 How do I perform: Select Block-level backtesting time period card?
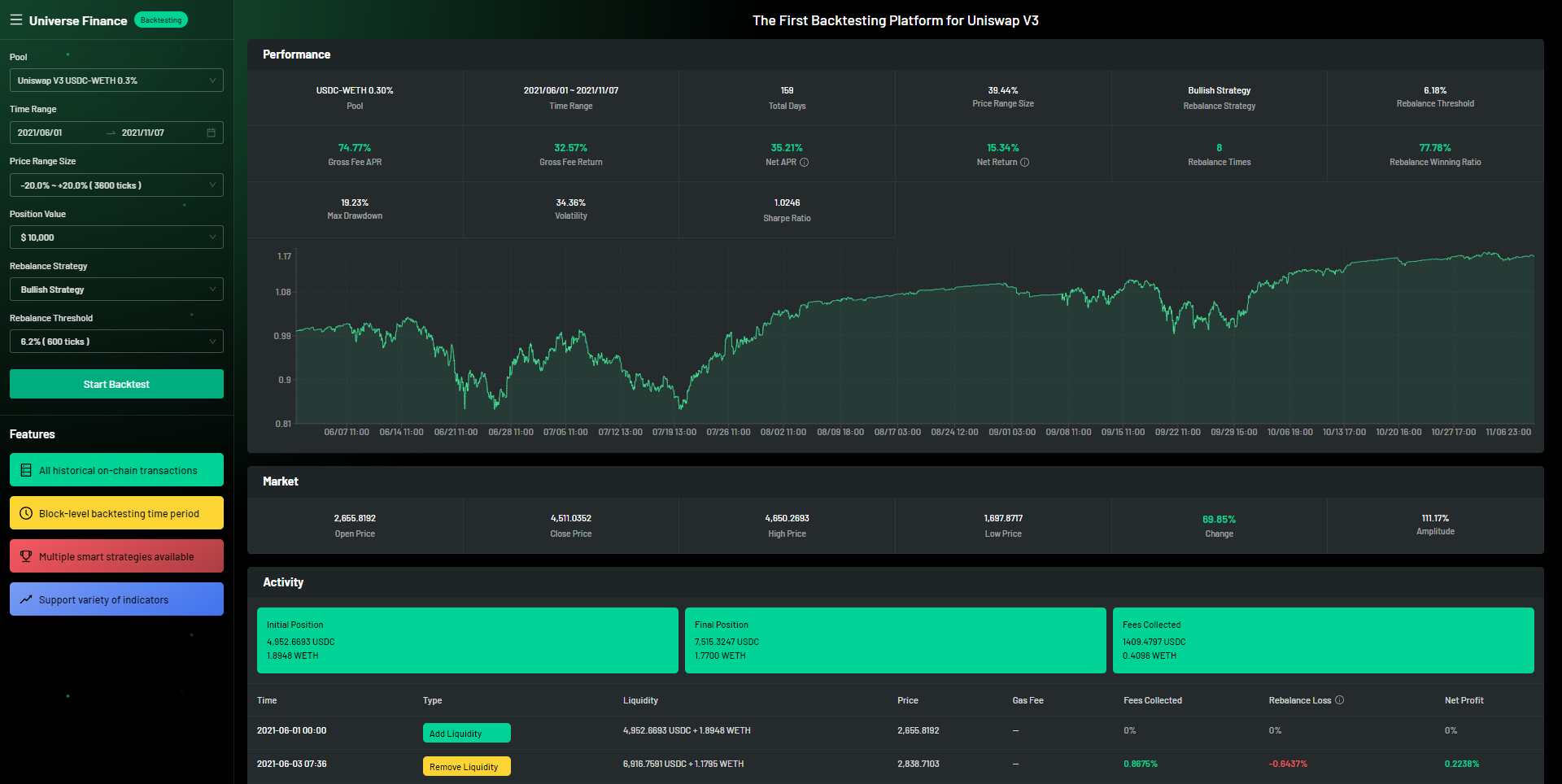116,513
